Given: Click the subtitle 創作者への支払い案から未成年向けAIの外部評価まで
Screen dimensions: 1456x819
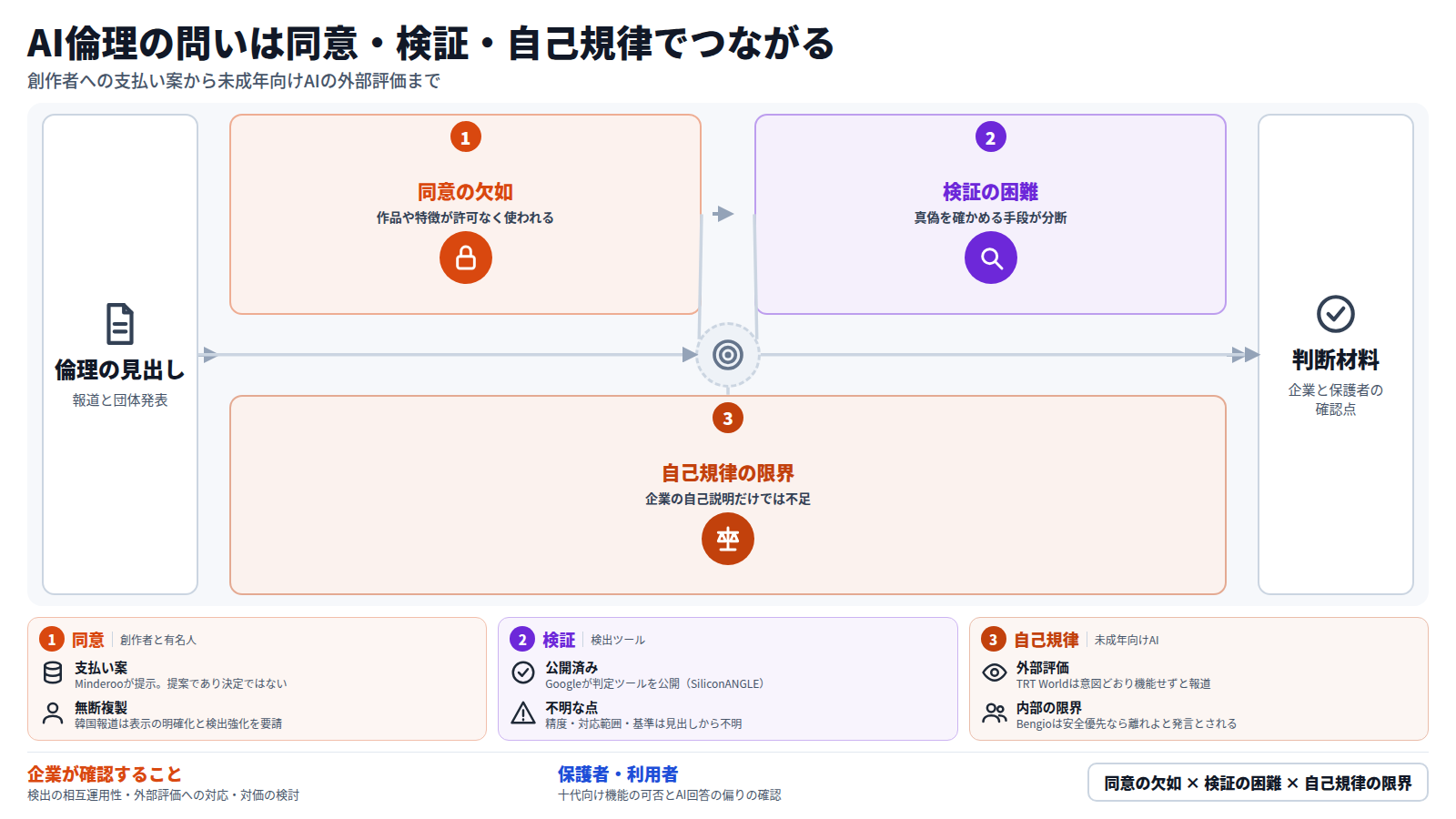Looking at the screenshot, I should [234, 81].
